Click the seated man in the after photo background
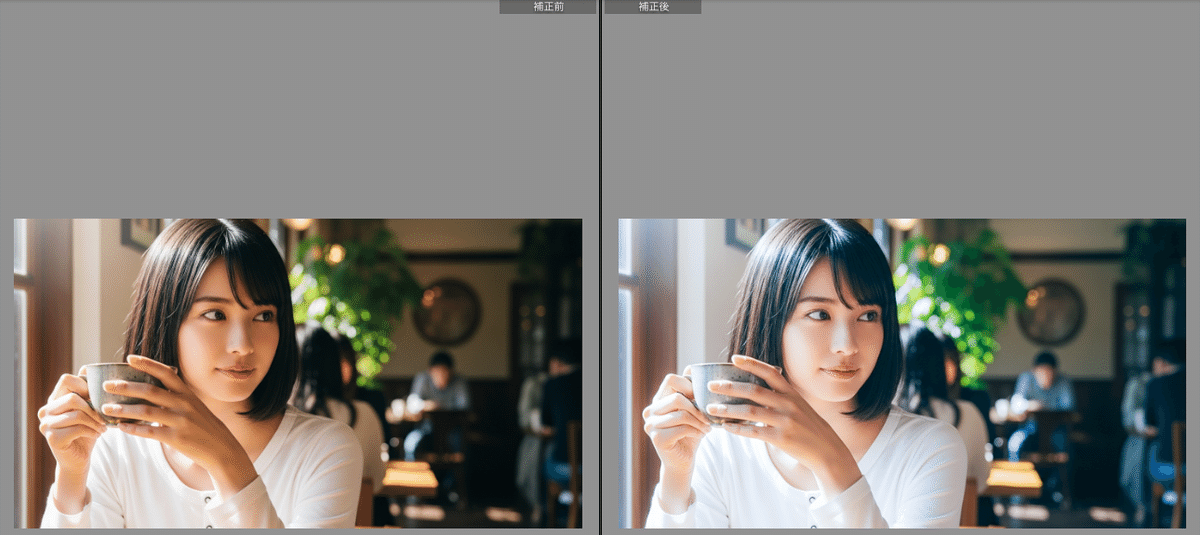The image size is (1200, 535). click(1041, 390)
